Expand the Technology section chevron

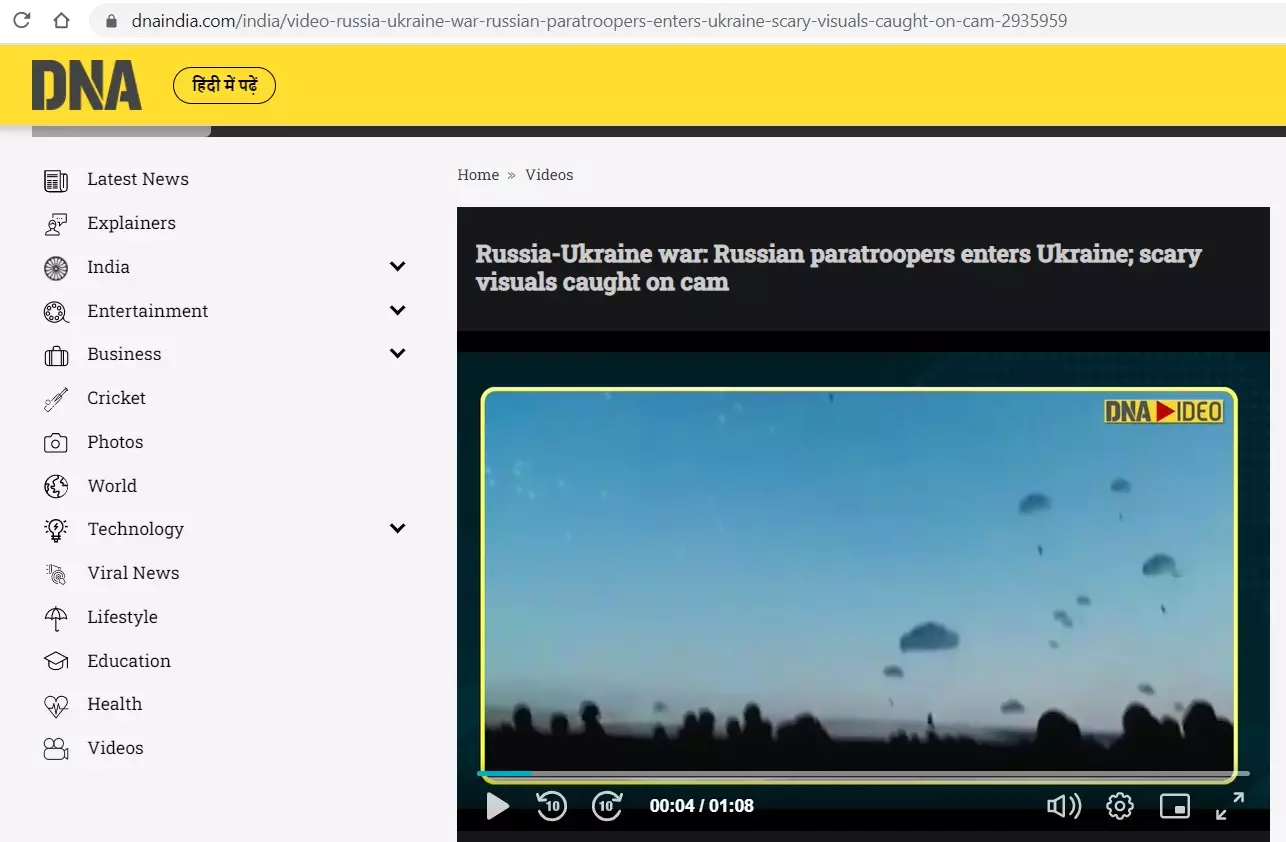pos(397,529)
